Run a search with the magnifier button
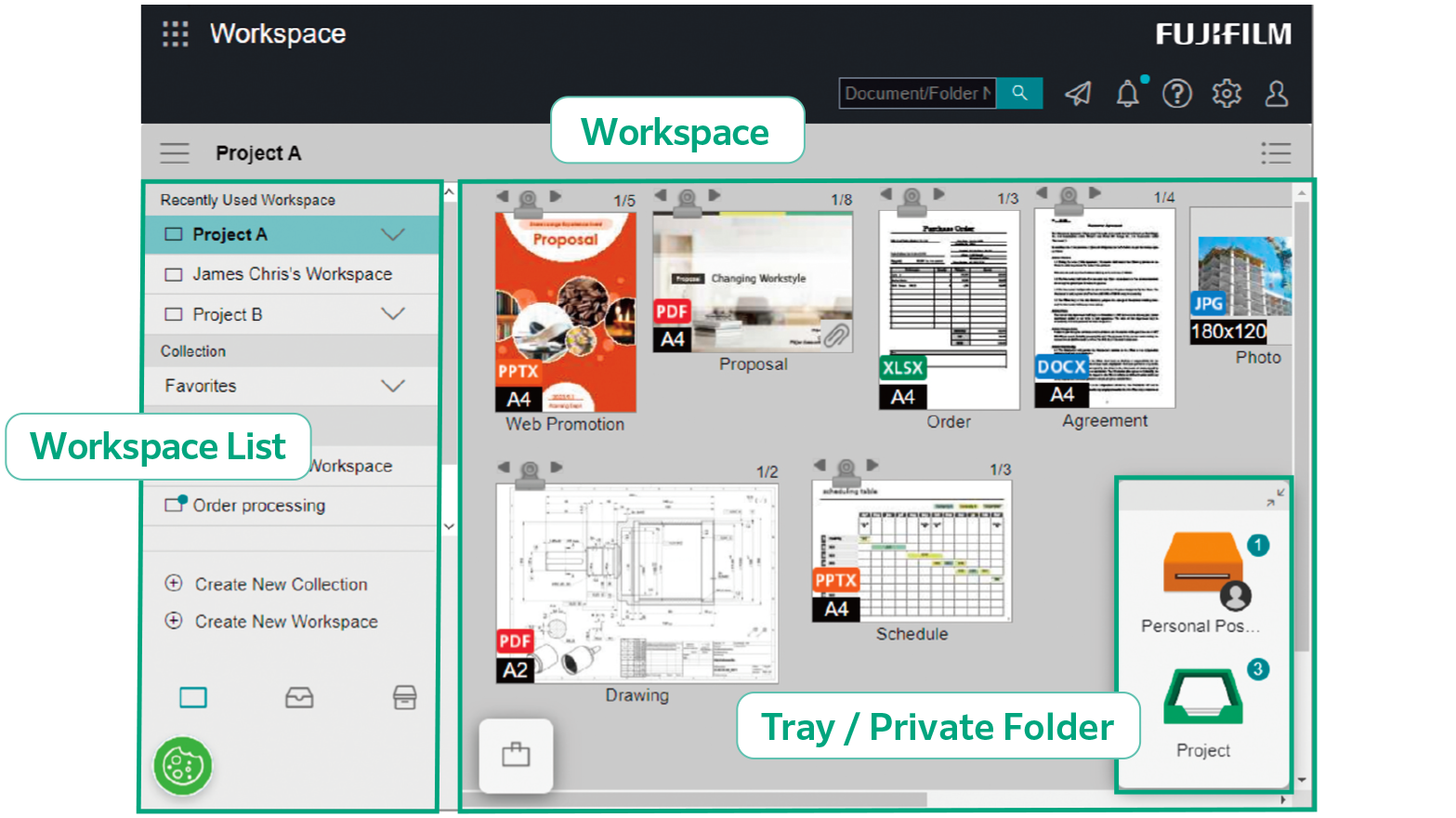This screenshot has width=1456, height=818. click(x=1019, y=93)
